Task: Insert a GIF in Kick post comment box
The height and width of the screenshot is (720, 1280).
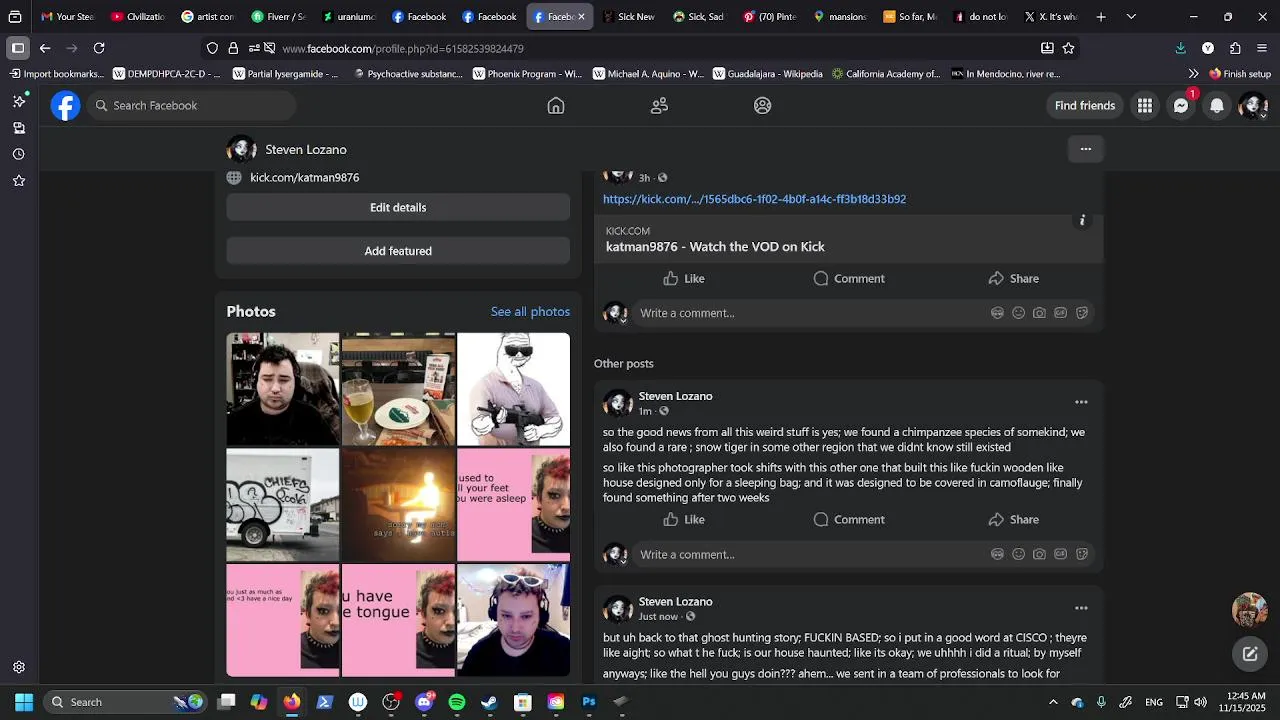Action: pyautogui.click(x=1060, y=313)
